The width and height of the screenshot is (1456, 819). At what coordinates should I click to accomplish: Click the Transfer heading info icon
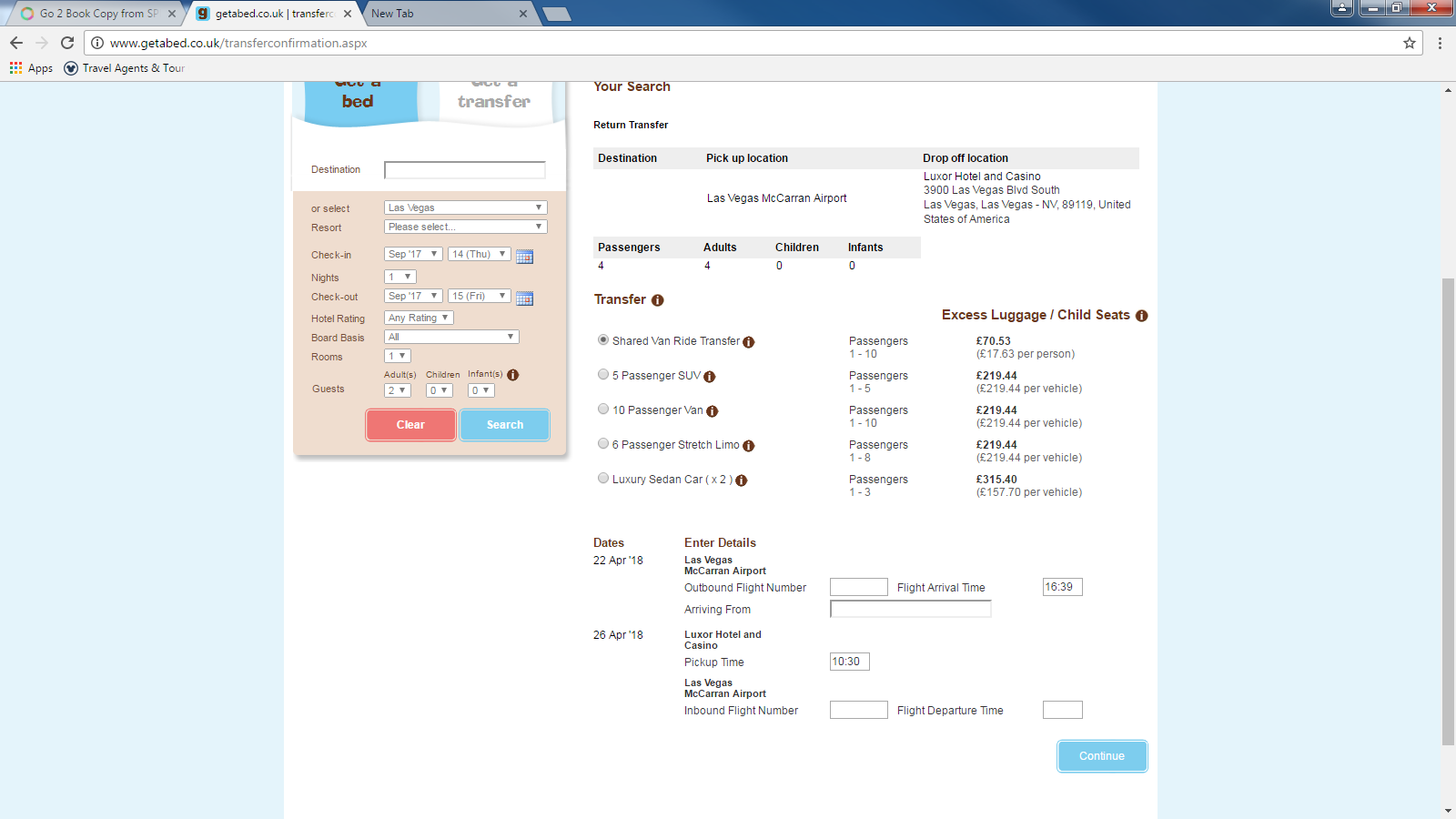pyautogui.click(x=657, y=300)
